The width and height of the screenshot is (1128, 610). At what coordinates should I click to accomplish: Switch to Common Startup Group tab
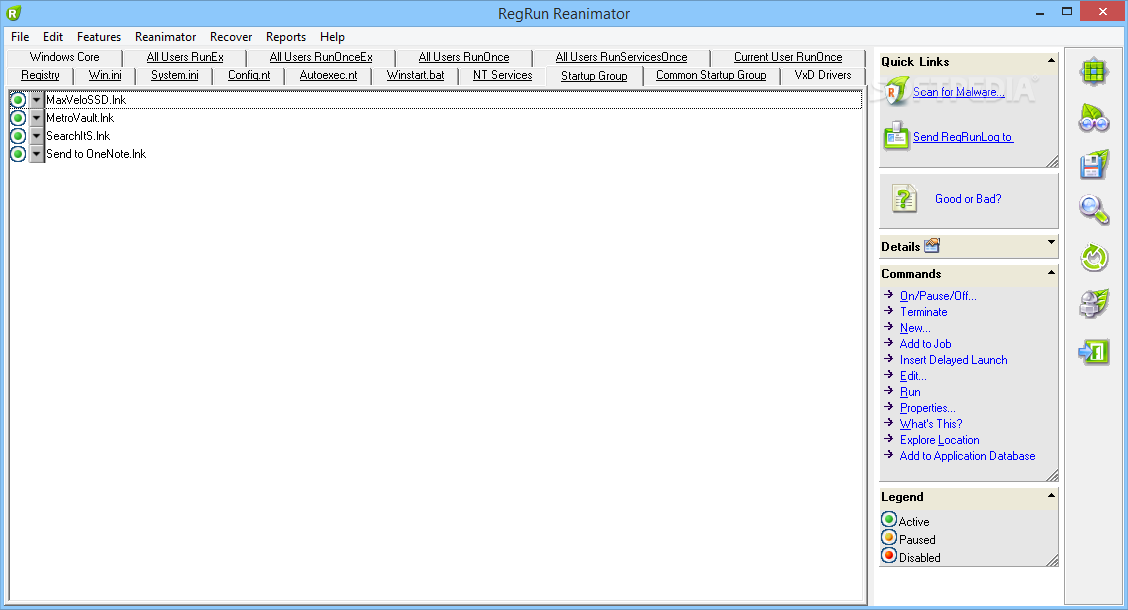coord(711,75)
